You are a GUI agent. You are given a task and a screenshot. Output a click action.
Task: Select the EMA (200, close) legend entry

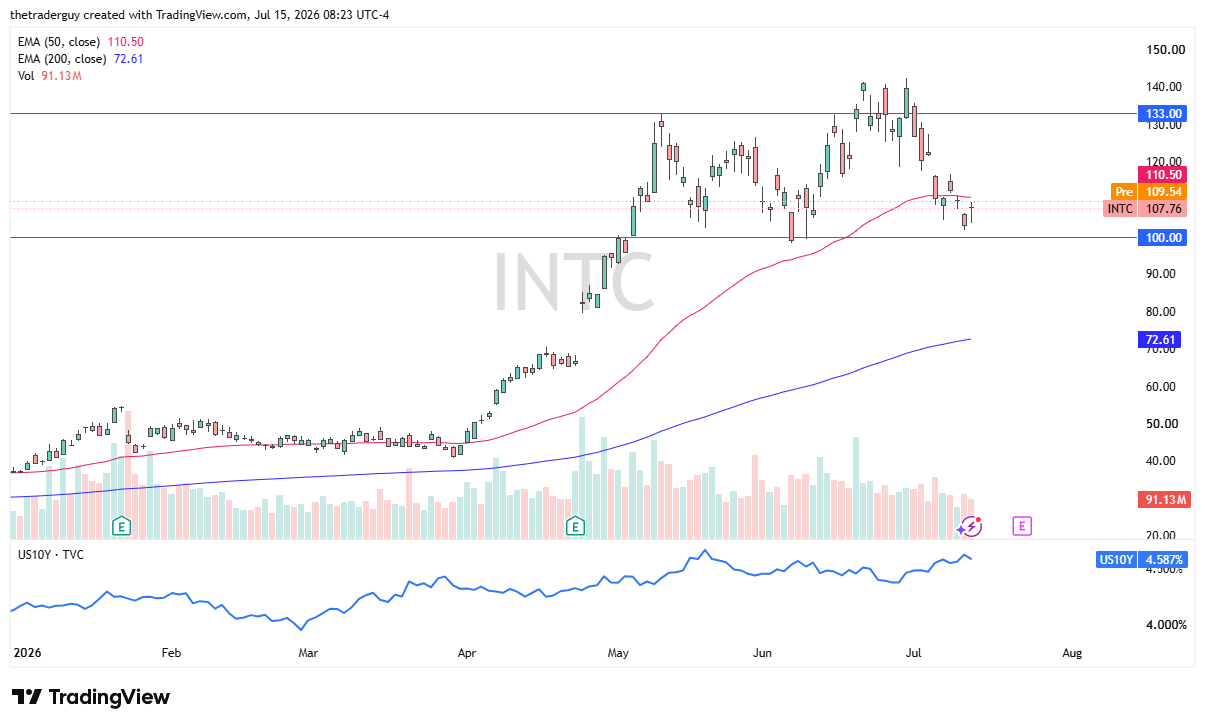tap(81, 58)
